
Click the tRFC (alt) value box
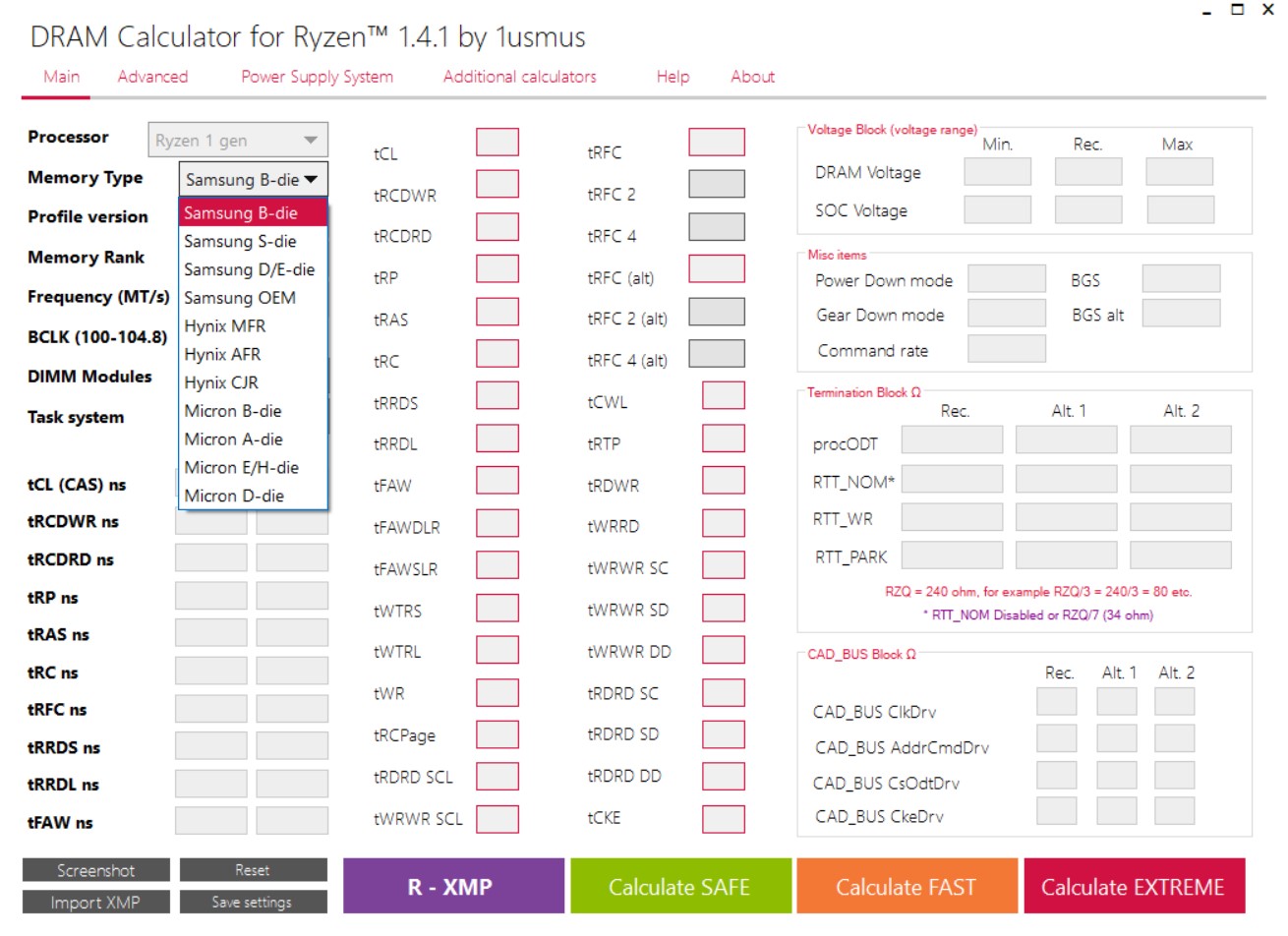click(717, 268)
